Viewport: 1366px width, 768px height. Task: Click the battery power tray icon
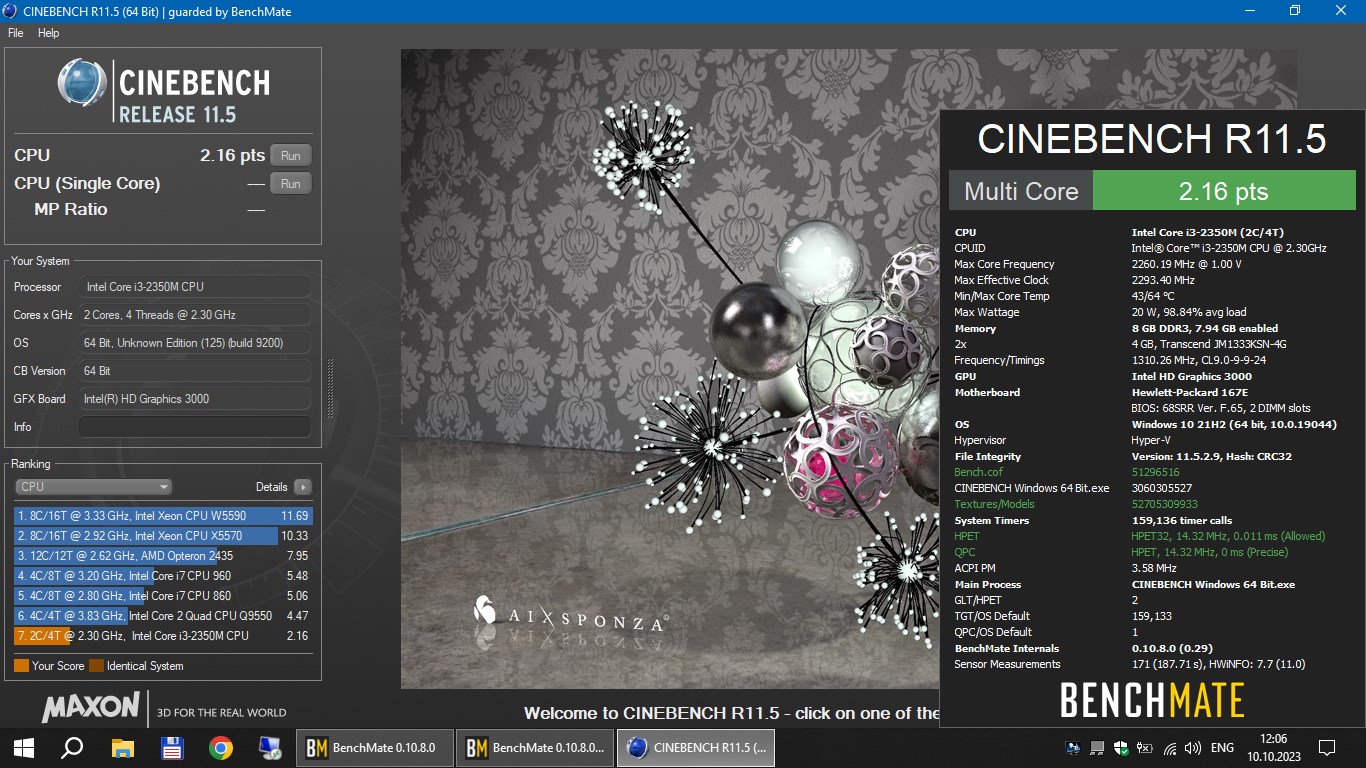click(1145, 747)
